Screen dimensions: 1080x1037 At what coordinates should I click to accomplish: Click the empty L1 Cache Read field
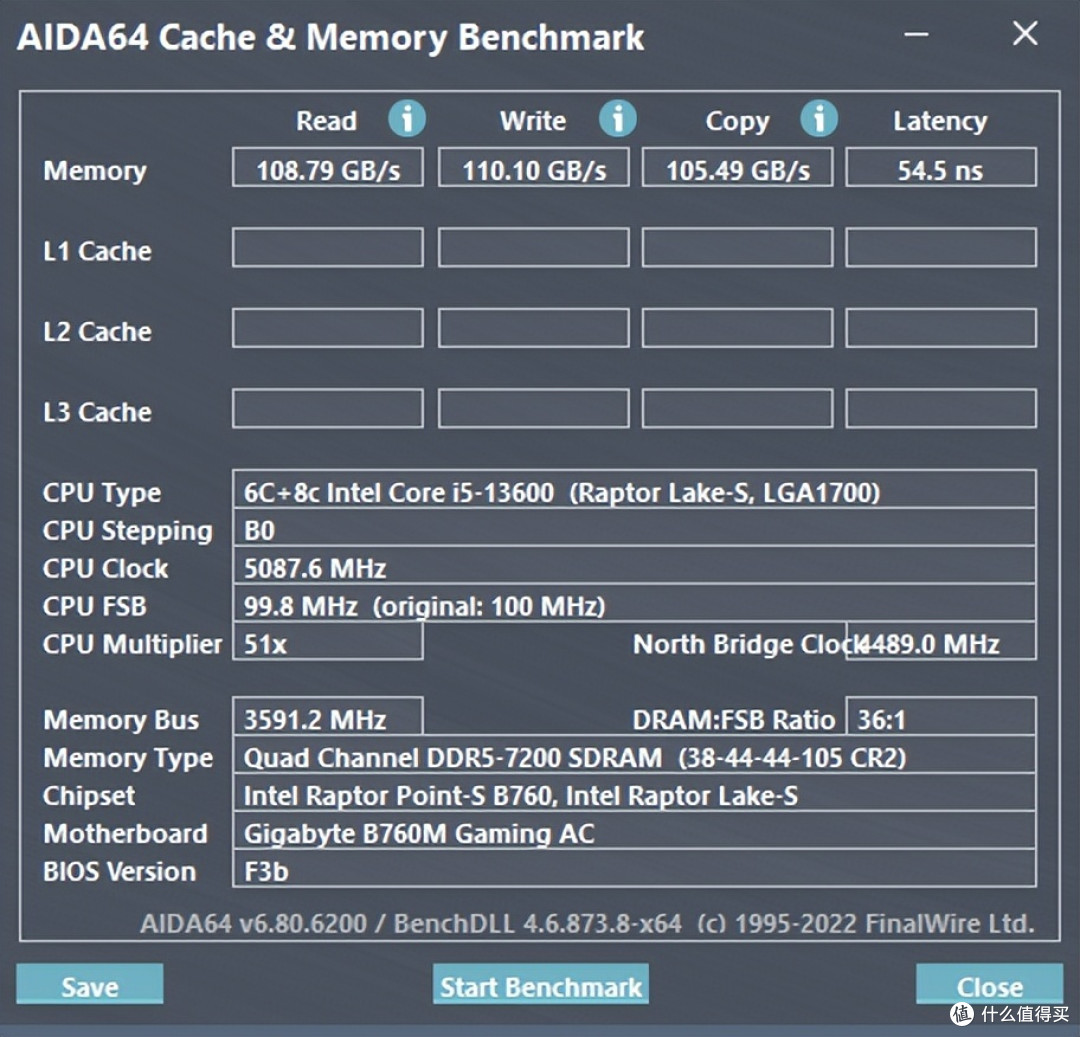[x=327, y=247]
